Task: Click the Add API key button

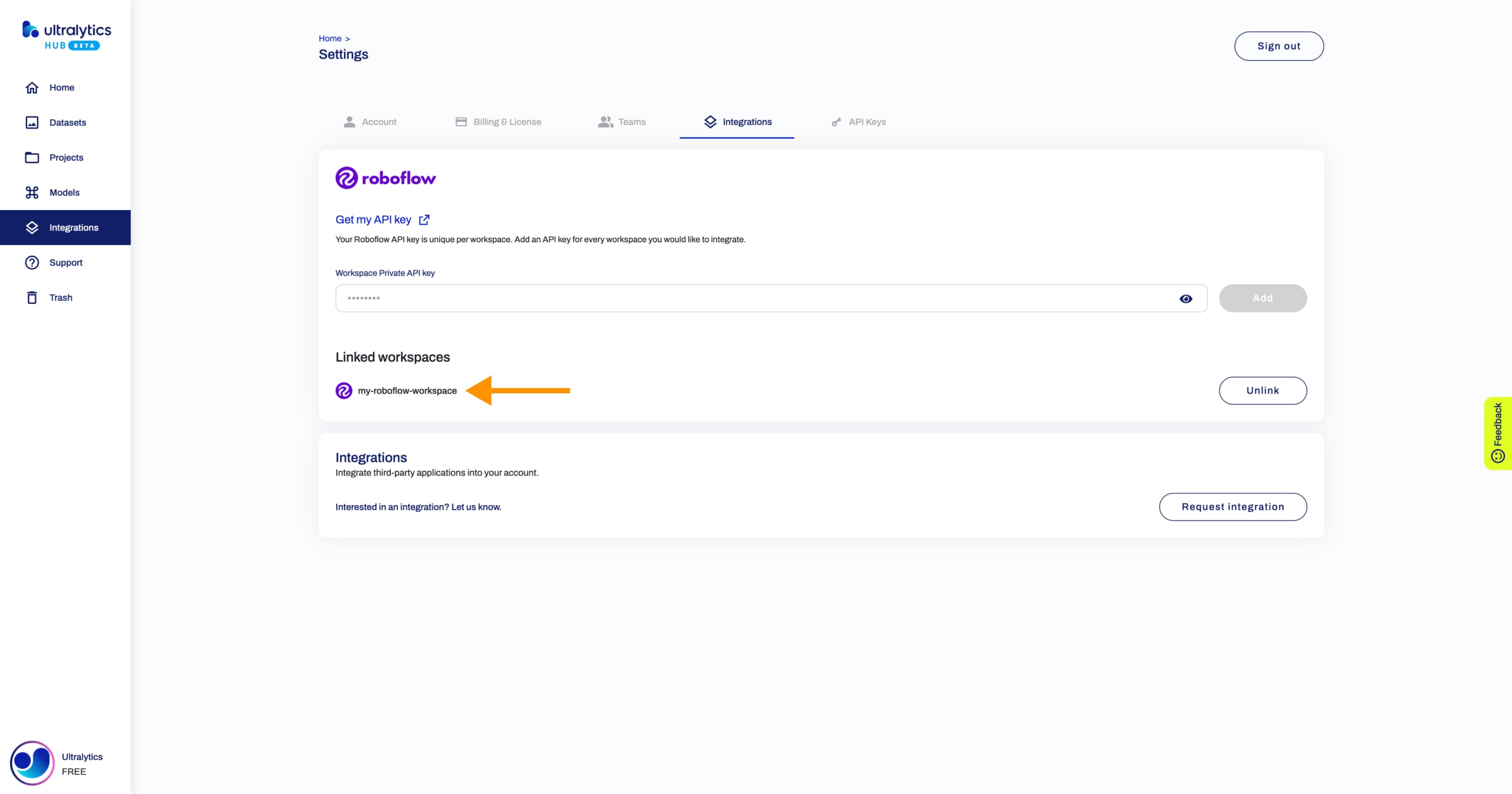Action: [x=1262, y=297]
